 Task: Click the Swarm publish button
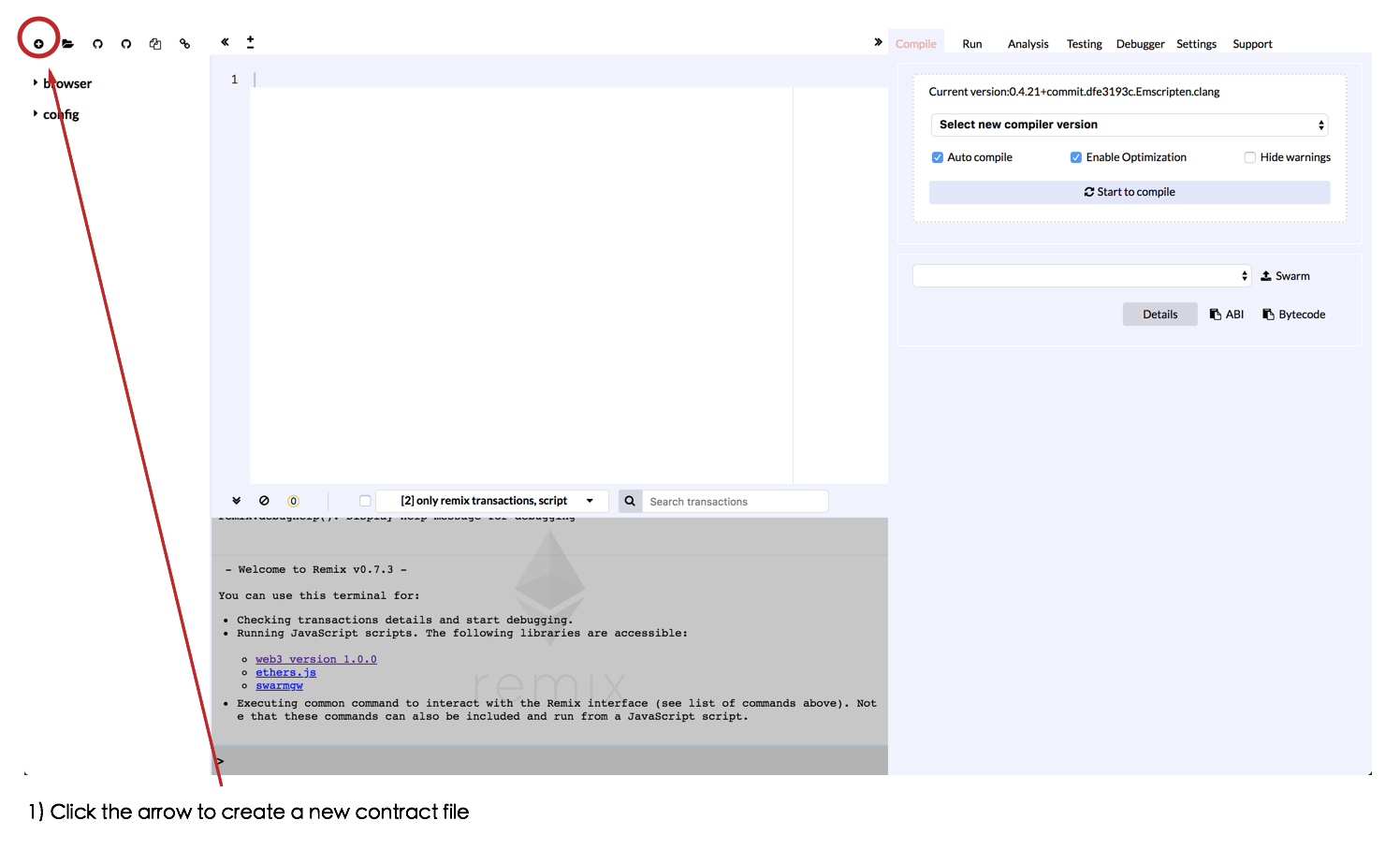tap(1285, 276)
